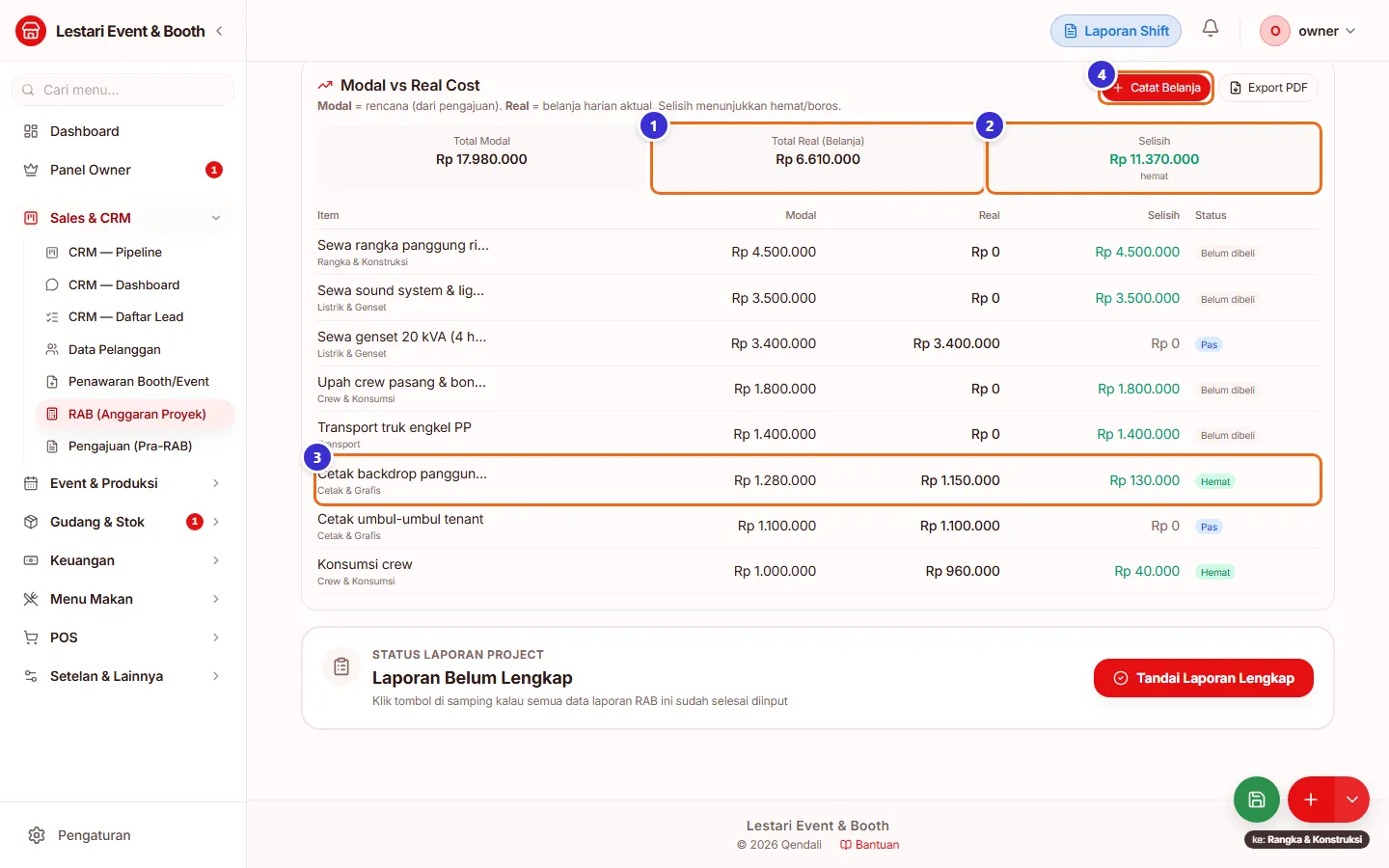Open Penawaran Booth/Event page
The width and height of the screenshot is (1389, 868).
pyautogui.click(x=135, y=381)
